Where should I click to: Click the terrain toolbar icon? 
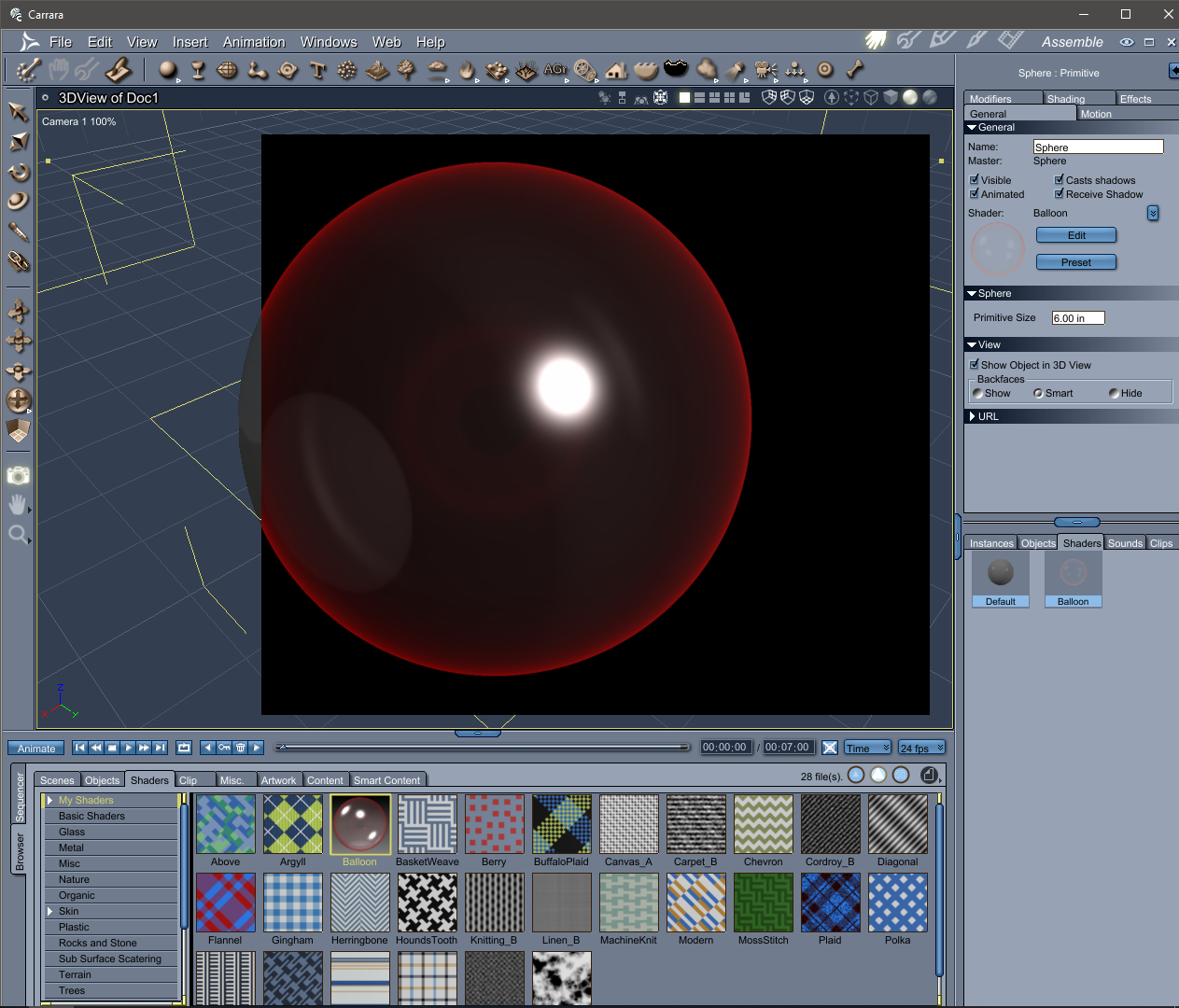click(377, 70)
